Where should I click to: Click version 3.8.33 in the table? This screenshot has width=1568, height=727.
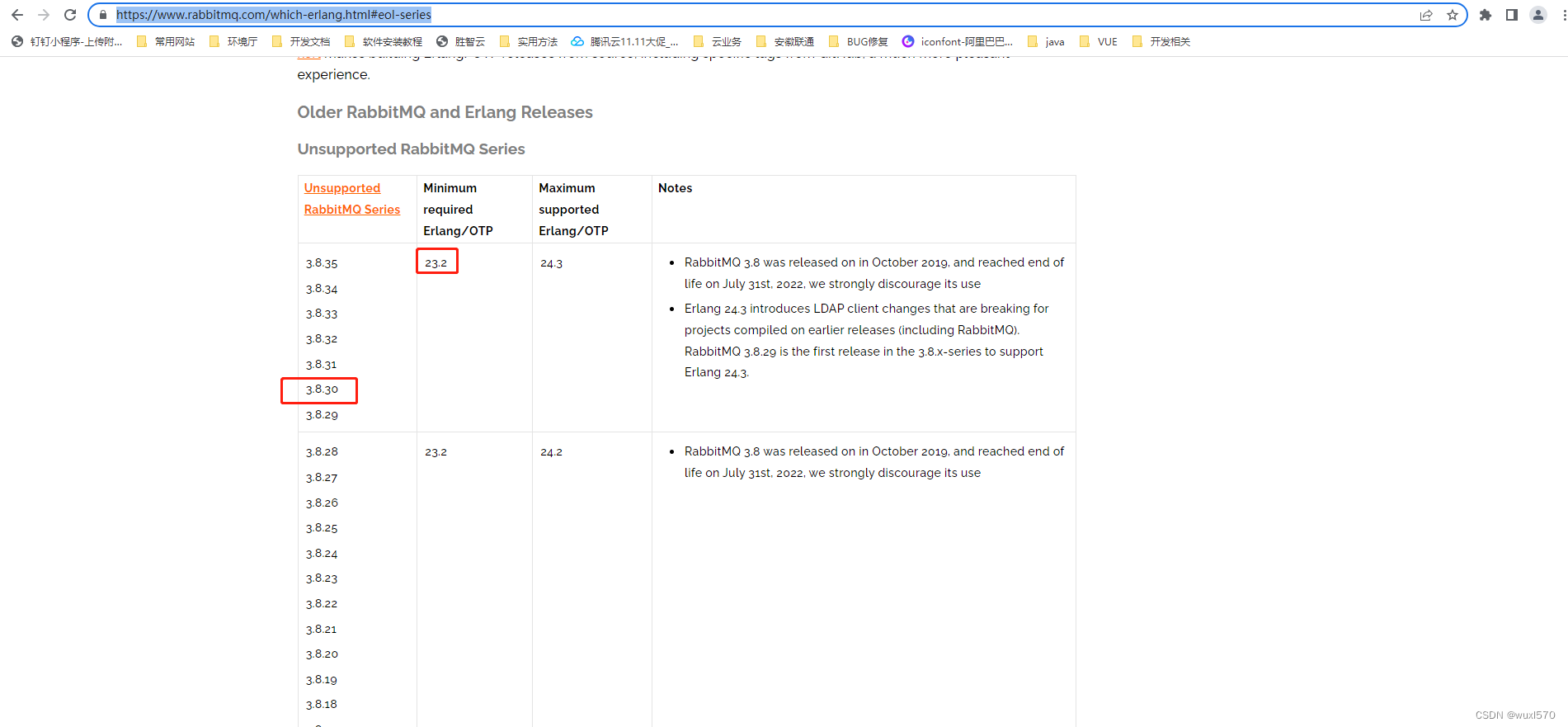point(322,314)
